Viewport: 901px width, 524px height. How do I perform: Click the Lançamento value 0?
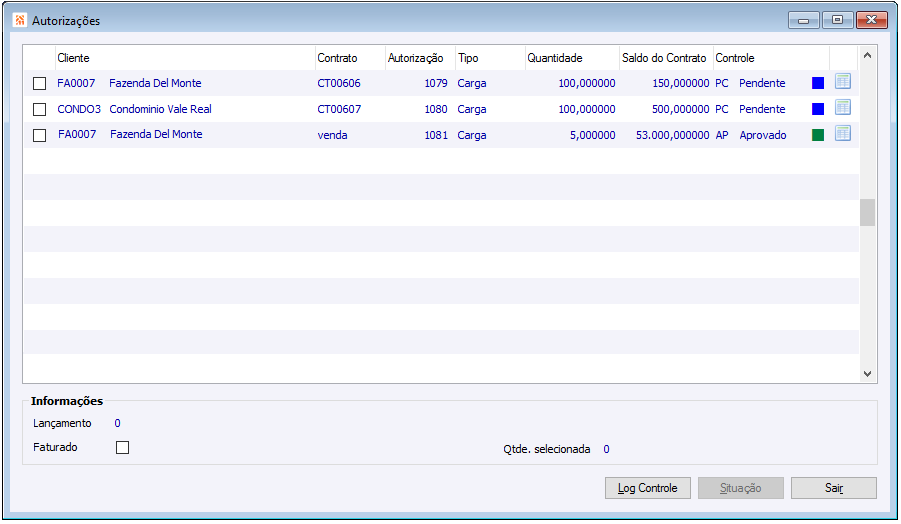(x=117, y=423)
